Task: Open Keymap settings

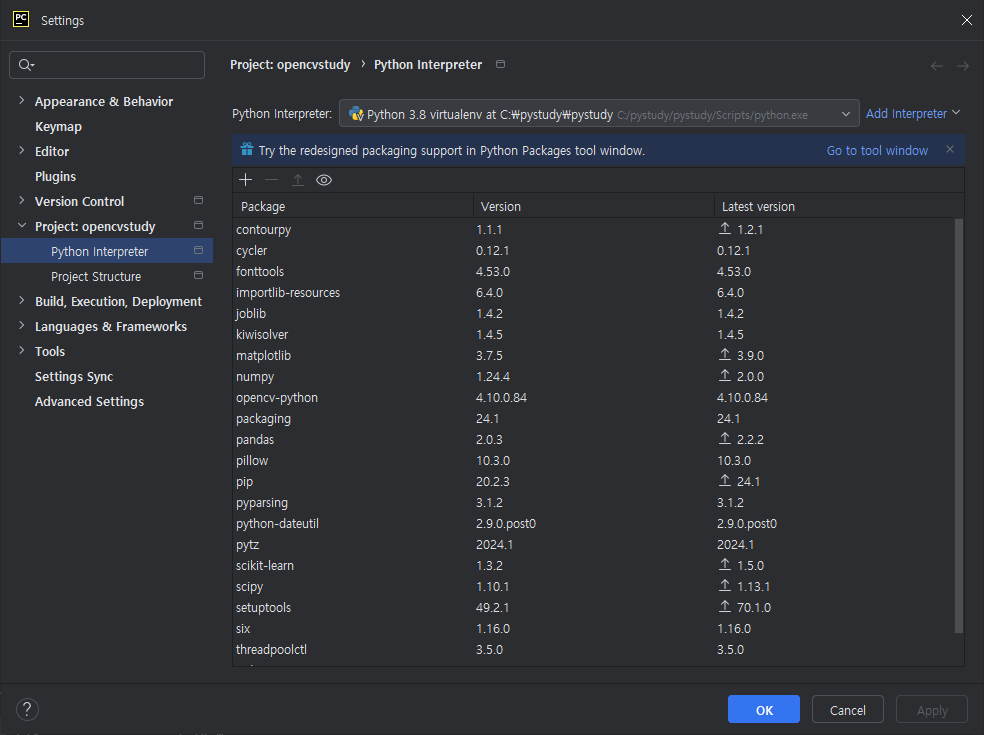Action: click(x=58, y=127)
